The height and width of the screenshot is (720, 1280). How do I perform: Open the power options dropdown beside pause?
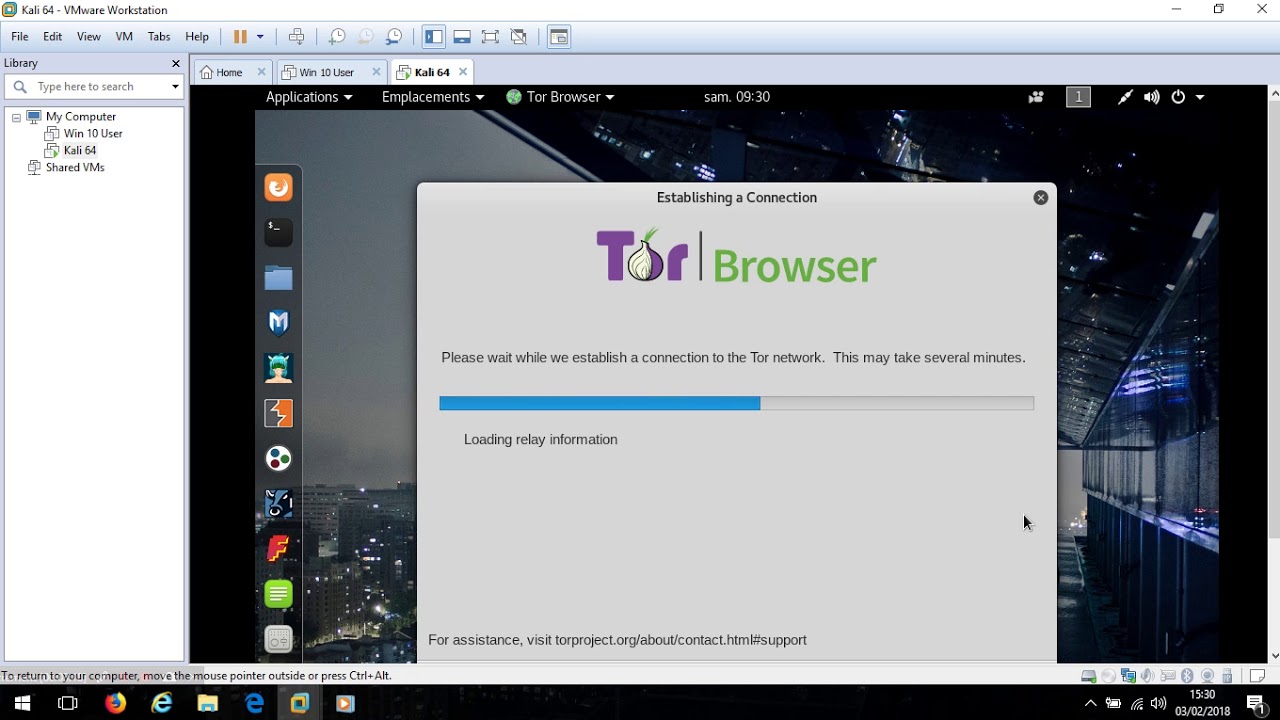[x=260, y=37]
